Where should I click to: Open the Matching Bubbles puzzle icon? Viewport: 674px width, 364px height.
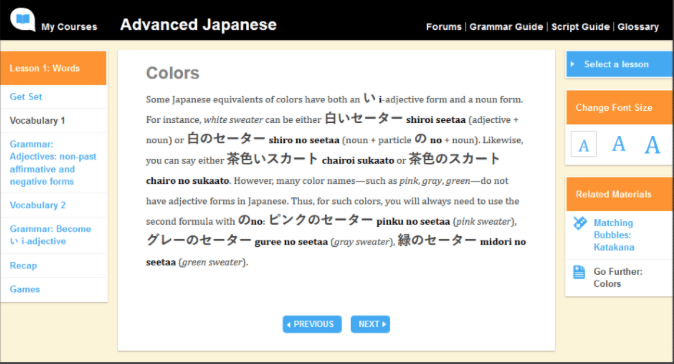(580, 223)
